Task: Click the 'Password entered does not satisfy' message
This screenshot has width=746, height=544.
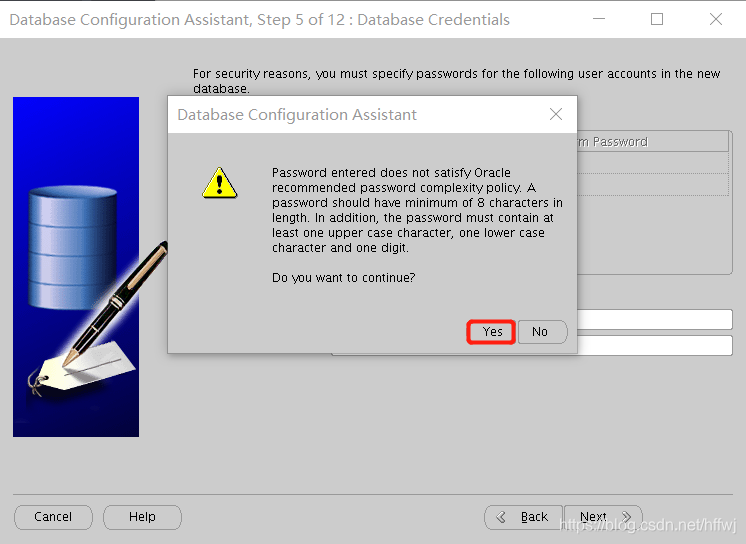Action: (x=417, y=210)
